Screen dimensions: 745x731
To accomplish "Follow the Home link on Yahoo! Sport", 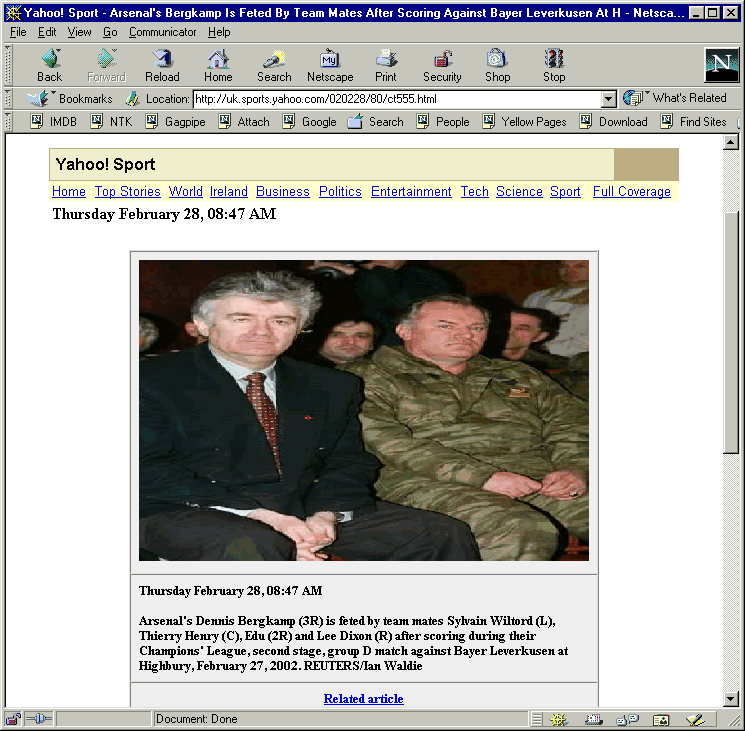I will [69, 191].
